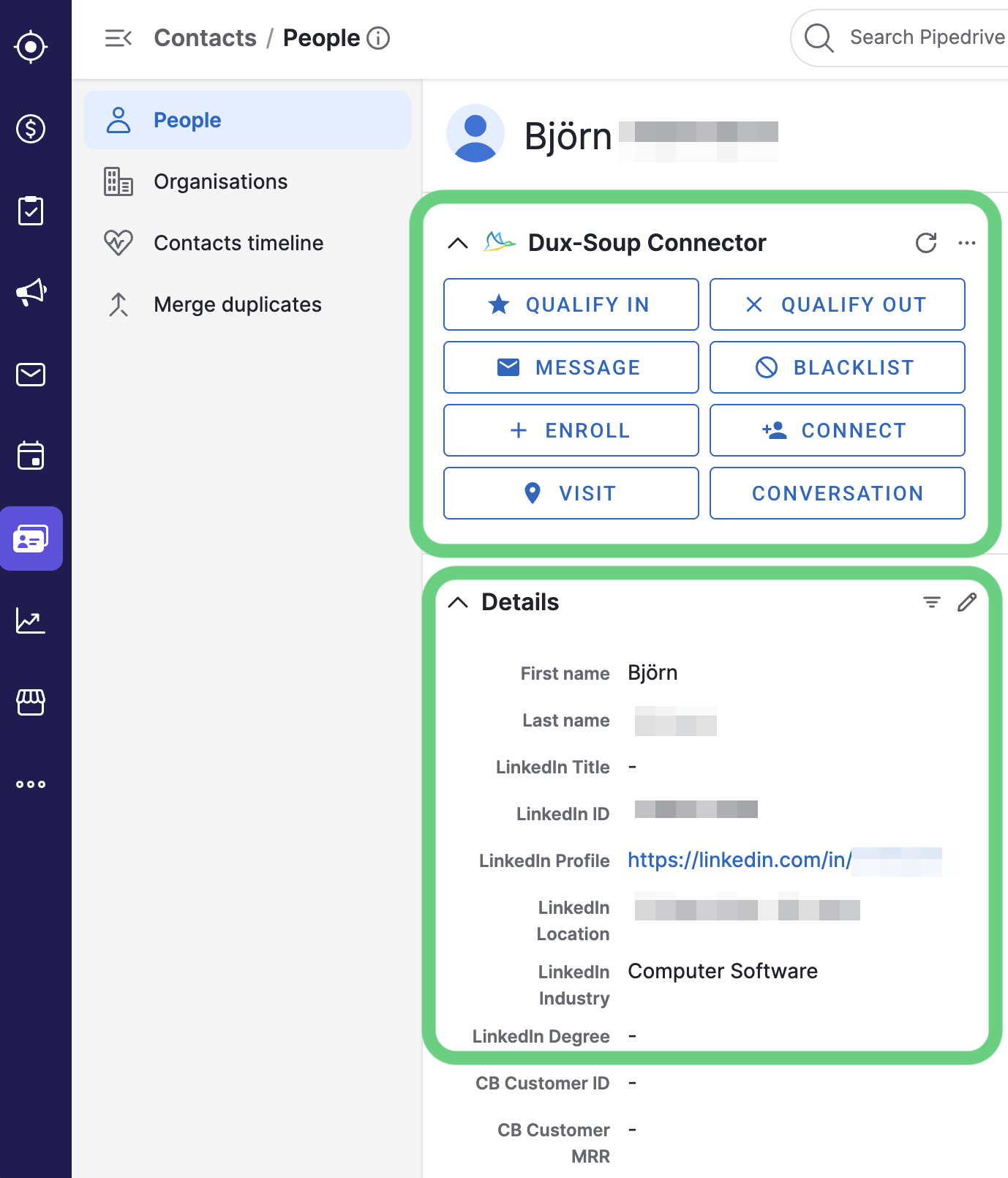This screenshot has width=1008, height=1178.
Task: Open Contacts timeline menu item
Action: pos(247,243)
